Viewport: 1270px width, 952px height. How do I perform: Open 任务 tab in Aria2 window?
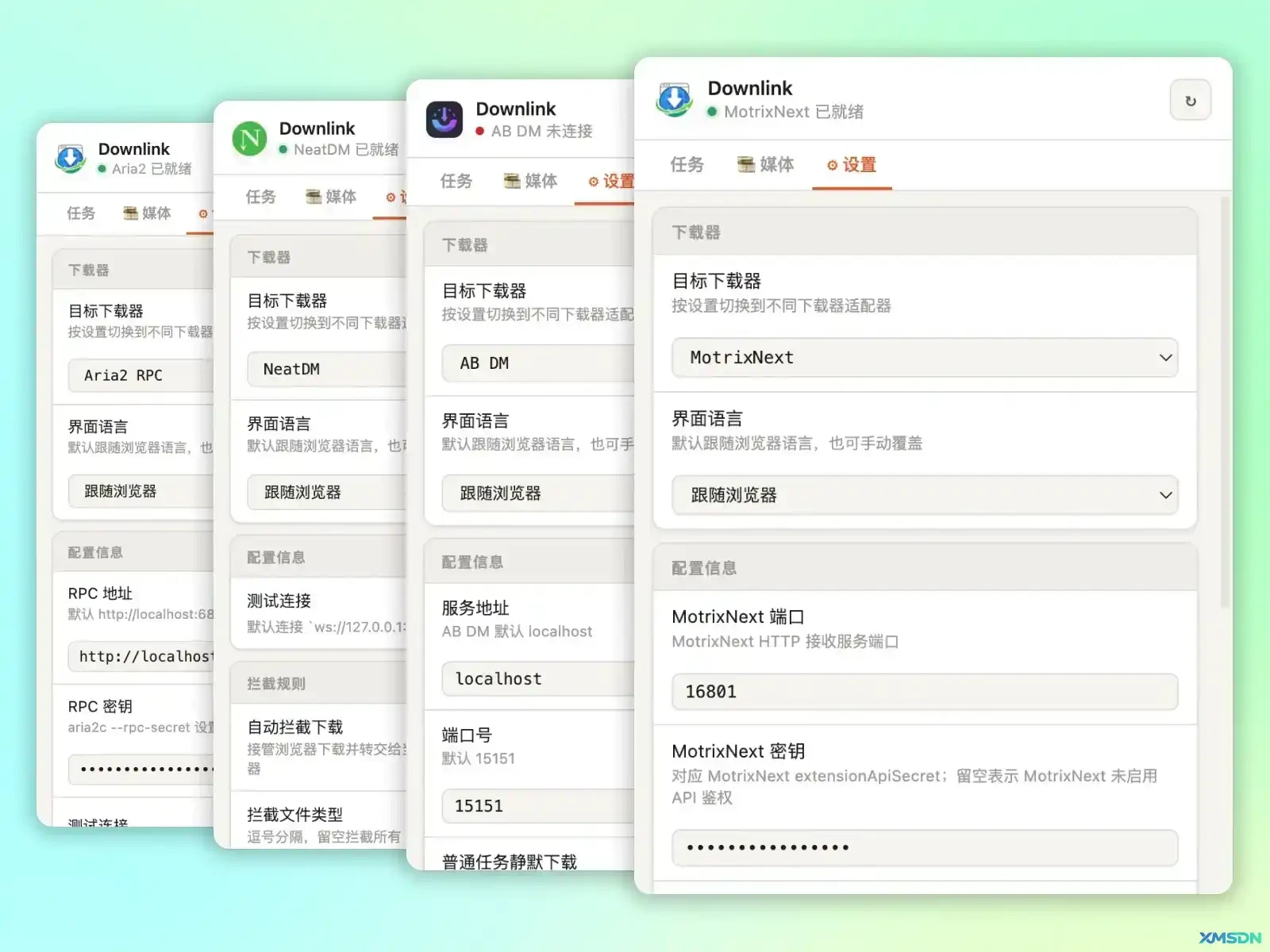point(81,213)
